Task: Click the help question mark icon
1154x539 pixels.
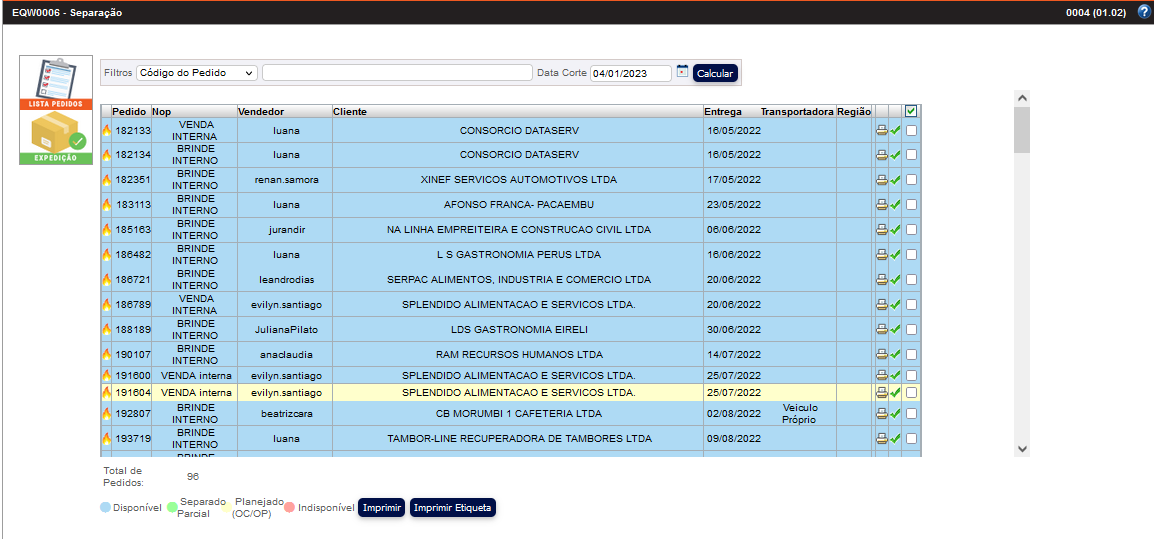Action: [x=1144, y=12]
